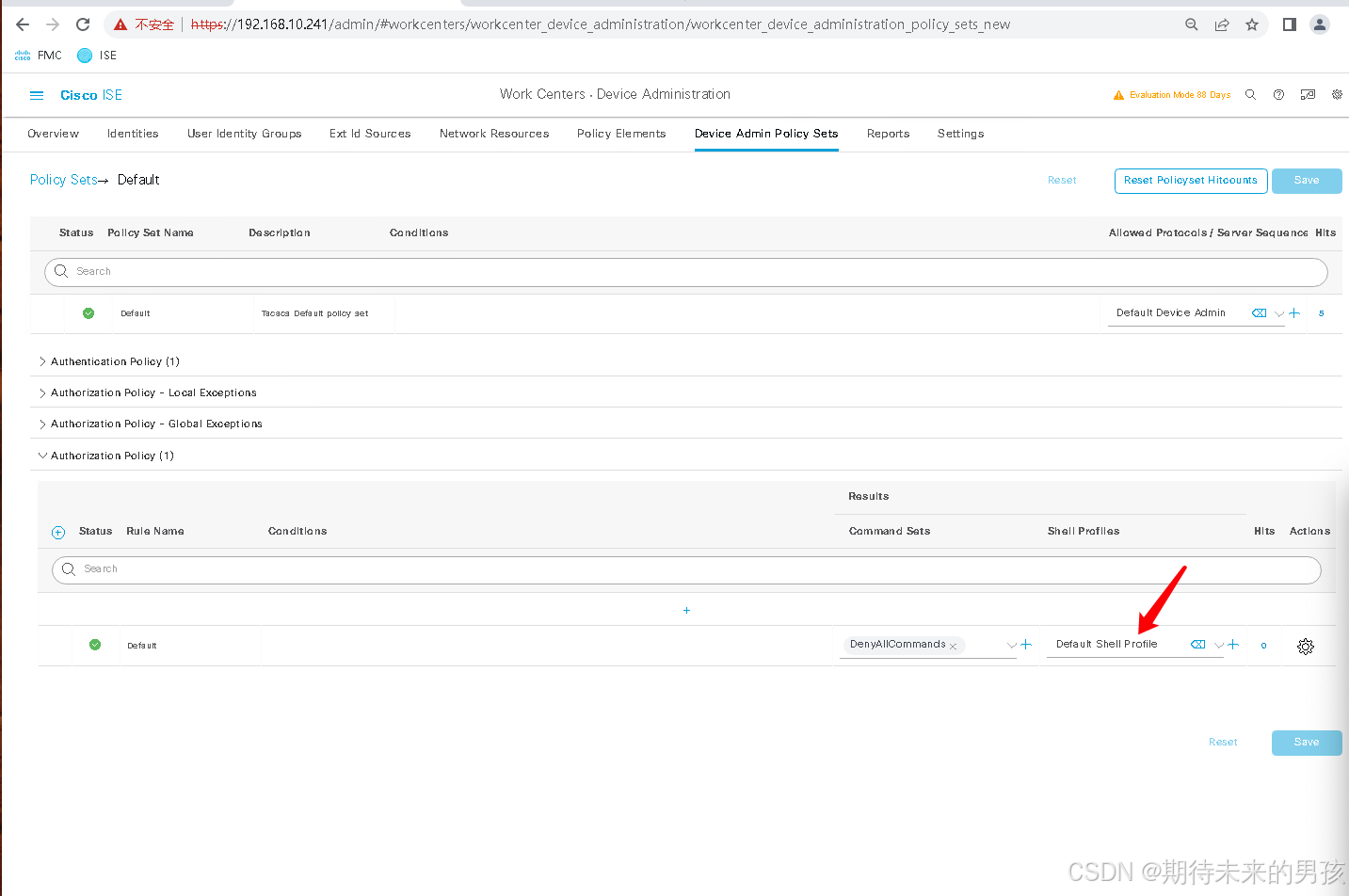Click Reset Policyset Hitcounts button
Image resolution: width=1349 pixels, height=896 pixels.
click(x=1191, y=181)
